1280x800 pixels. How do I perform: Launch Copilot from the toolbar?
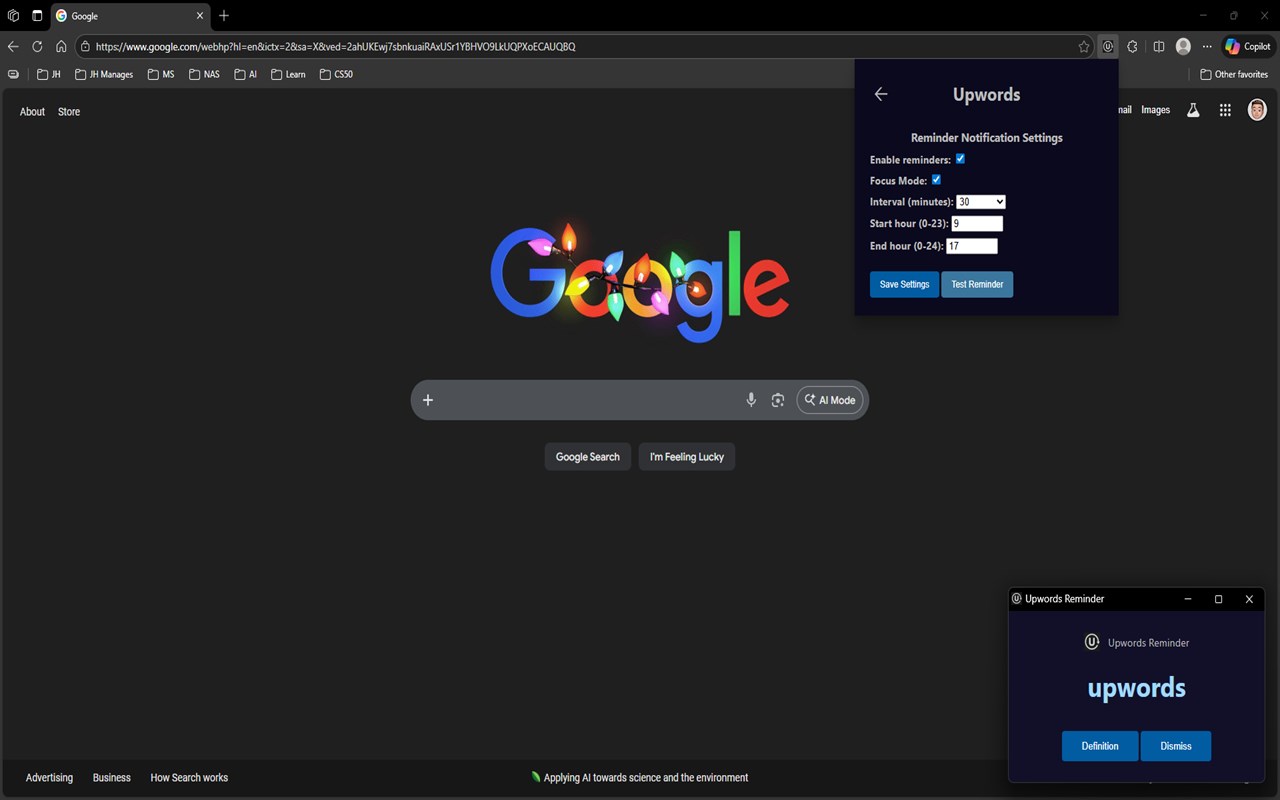(x=1248, y=46)
